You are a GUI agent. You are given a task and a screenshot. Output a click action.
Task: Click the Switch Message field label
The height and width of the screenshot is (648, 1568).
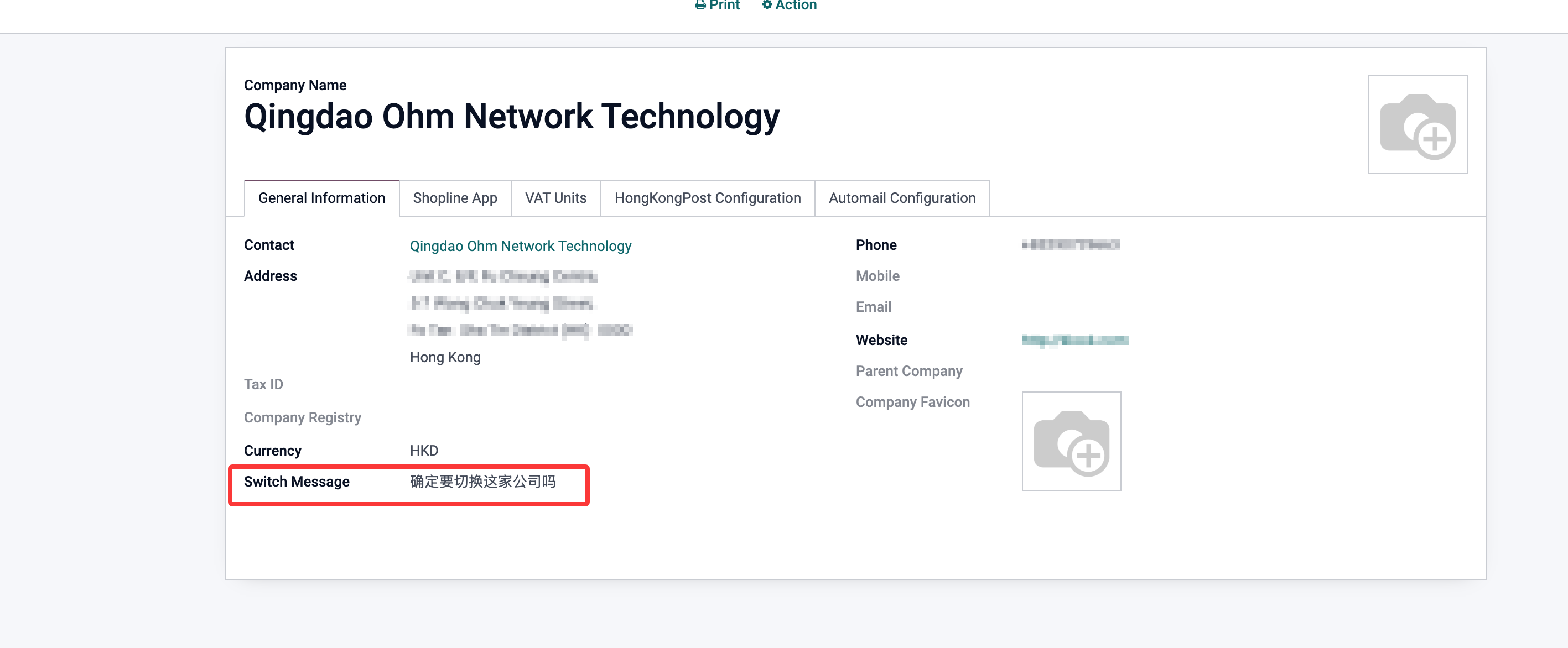tap(297, 482)
